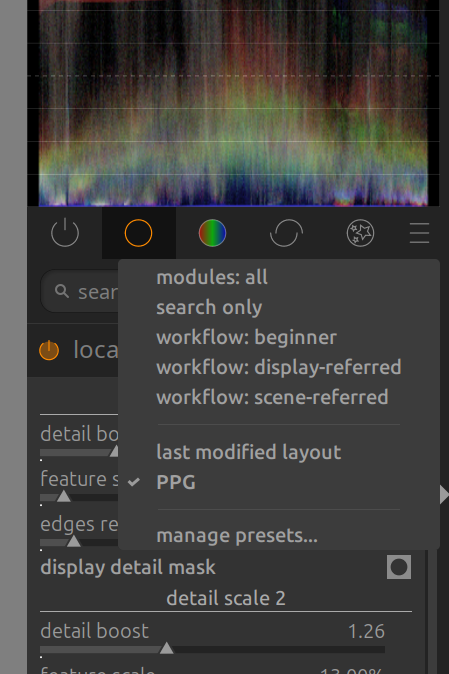
Task: Click the waveform histogram display
Action: tap(233, 103)
